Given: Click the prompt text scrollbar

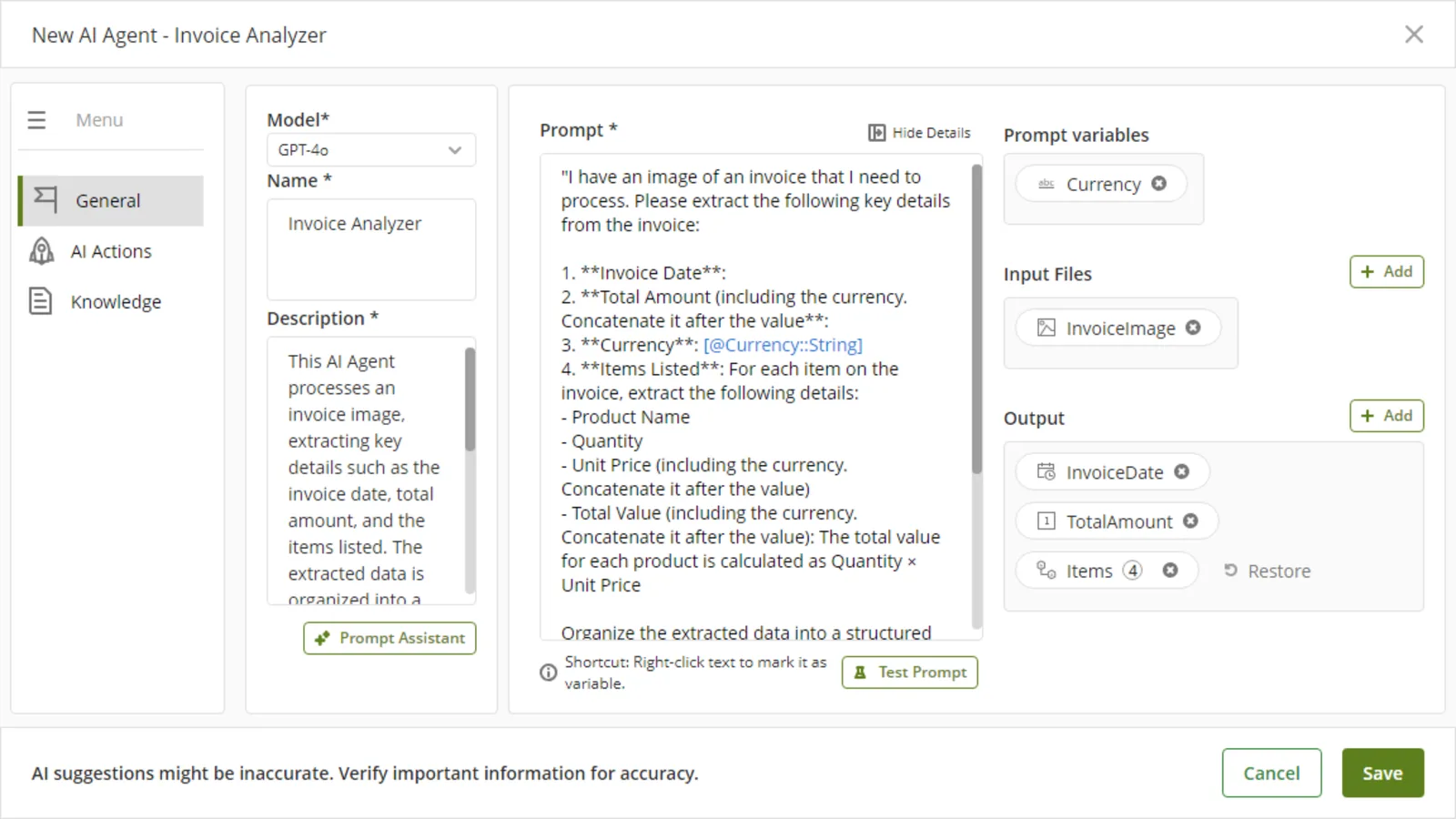Looking at the screenshot, I should (x=977, y=318).
